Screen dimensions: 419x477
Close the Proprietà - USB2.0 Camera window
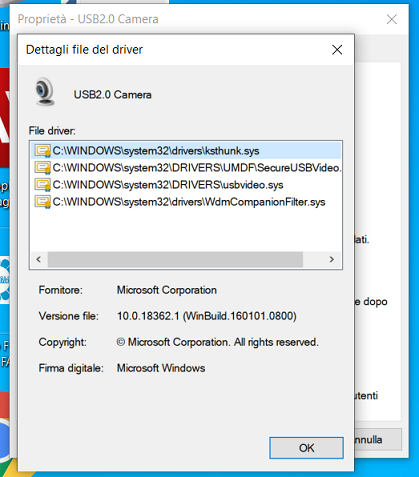pos(392,19)
